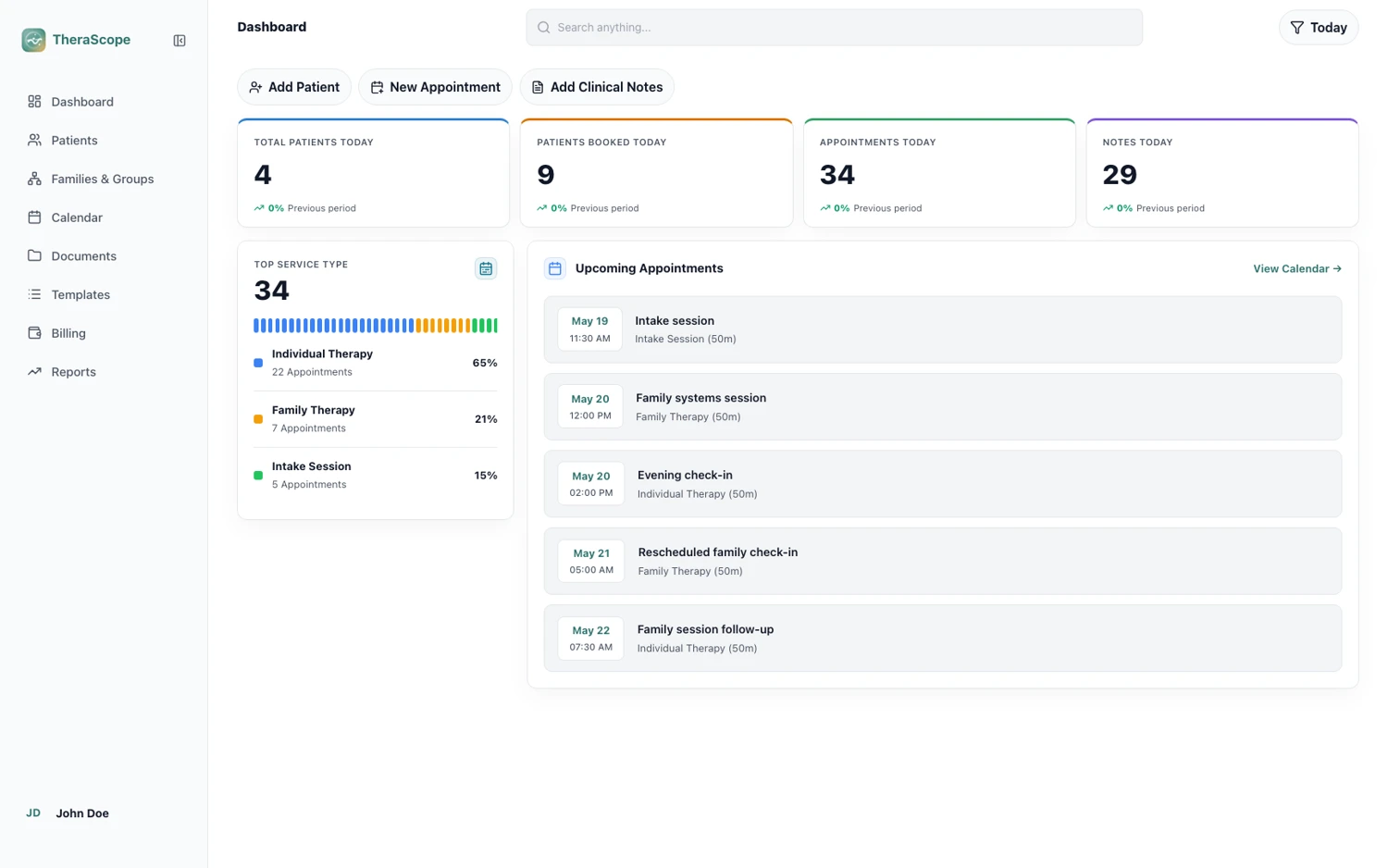Image resolution: width=1388 pixels, height=868 pixels.
Task: Click the Billing wallet icon
Action: [x=34, y=333]
